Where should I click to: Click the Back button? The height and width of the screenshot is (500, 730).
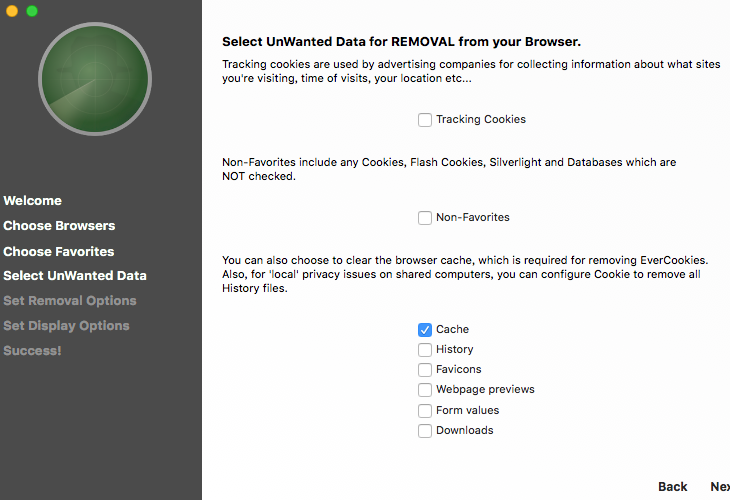point(673,486)
